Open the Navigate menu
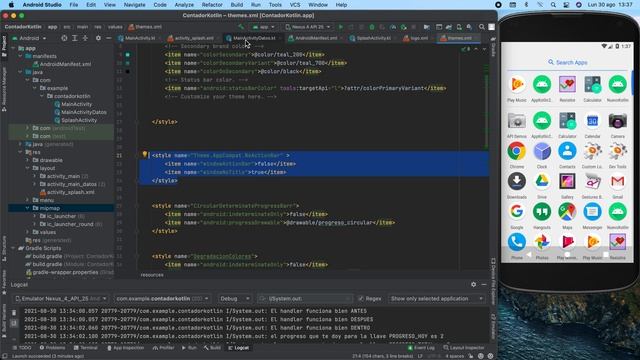Image resolution: width=640 pixels, height=360 pixels. pos(134,5)
